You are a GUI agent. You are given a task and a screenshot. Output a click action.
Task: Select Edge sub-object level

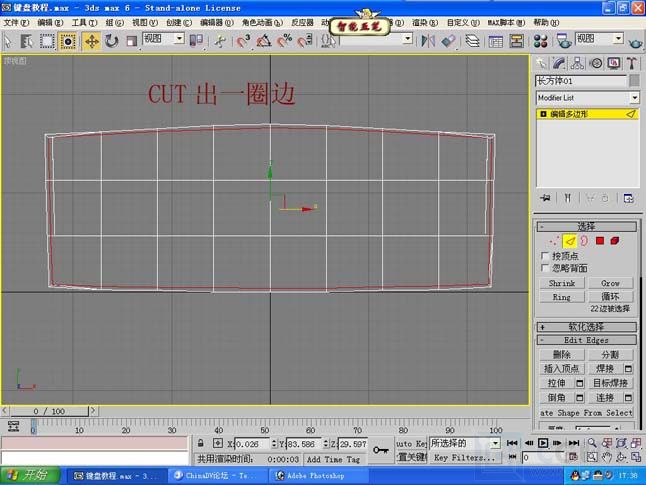tap(569, 241)
